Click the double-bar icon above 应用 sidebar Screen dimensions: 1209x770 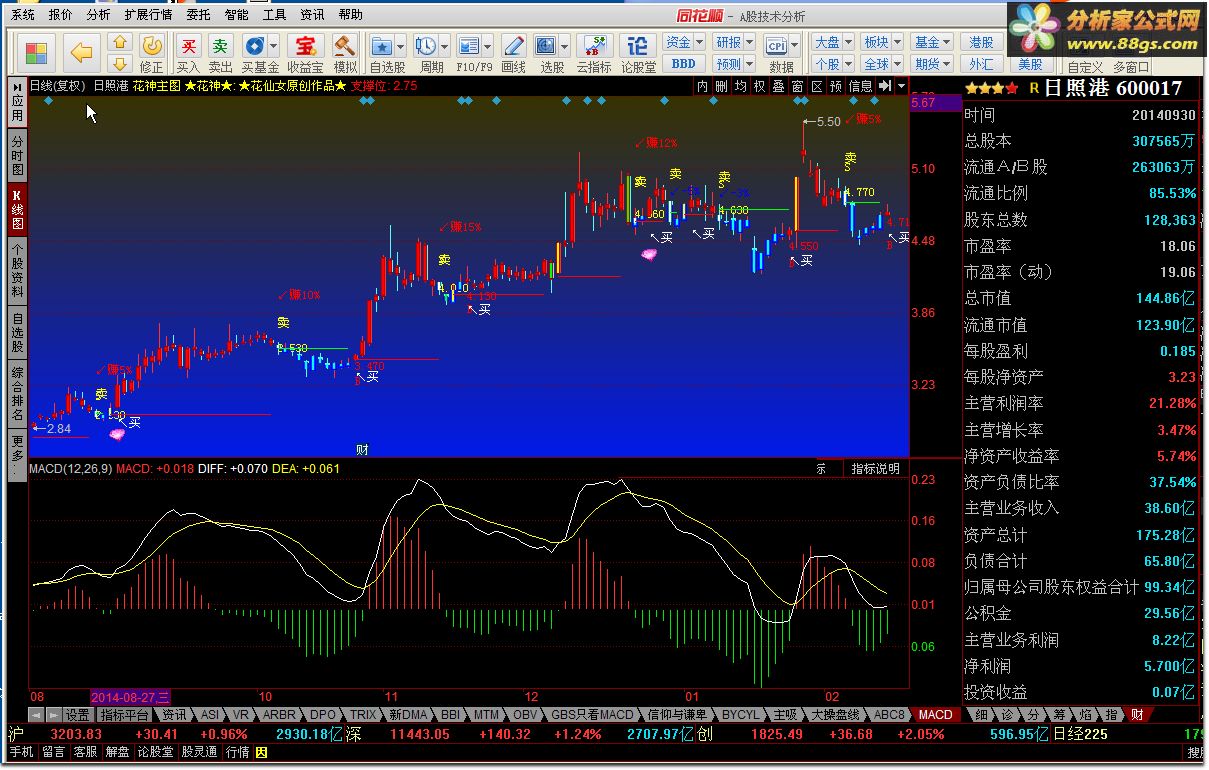17,87
